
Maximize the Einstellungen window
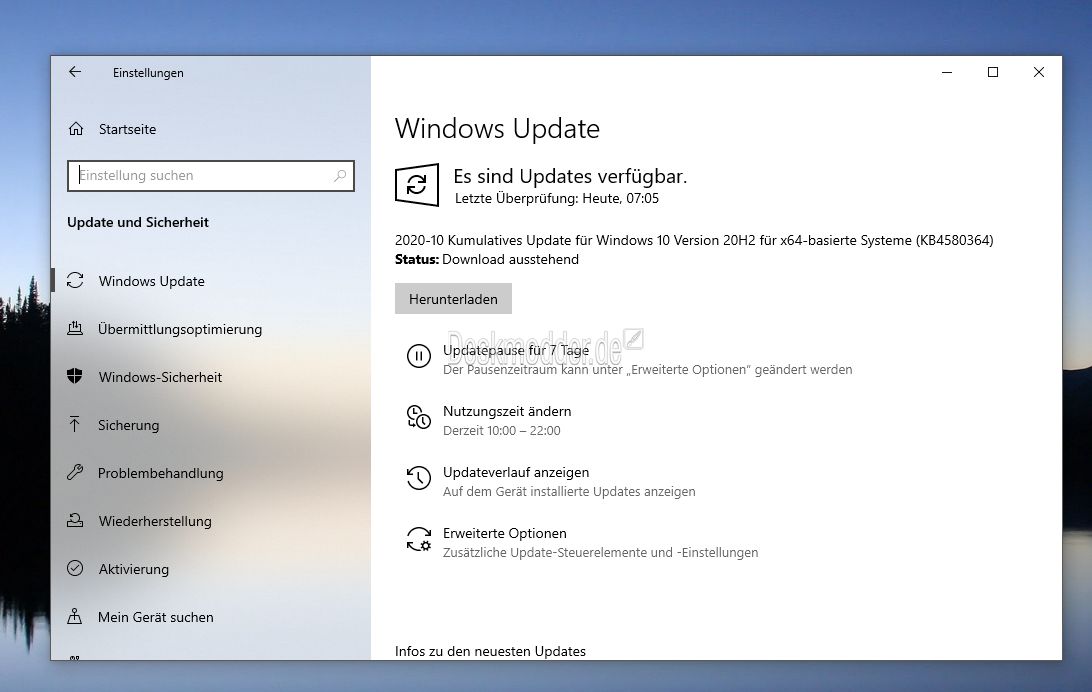(993, 72)
